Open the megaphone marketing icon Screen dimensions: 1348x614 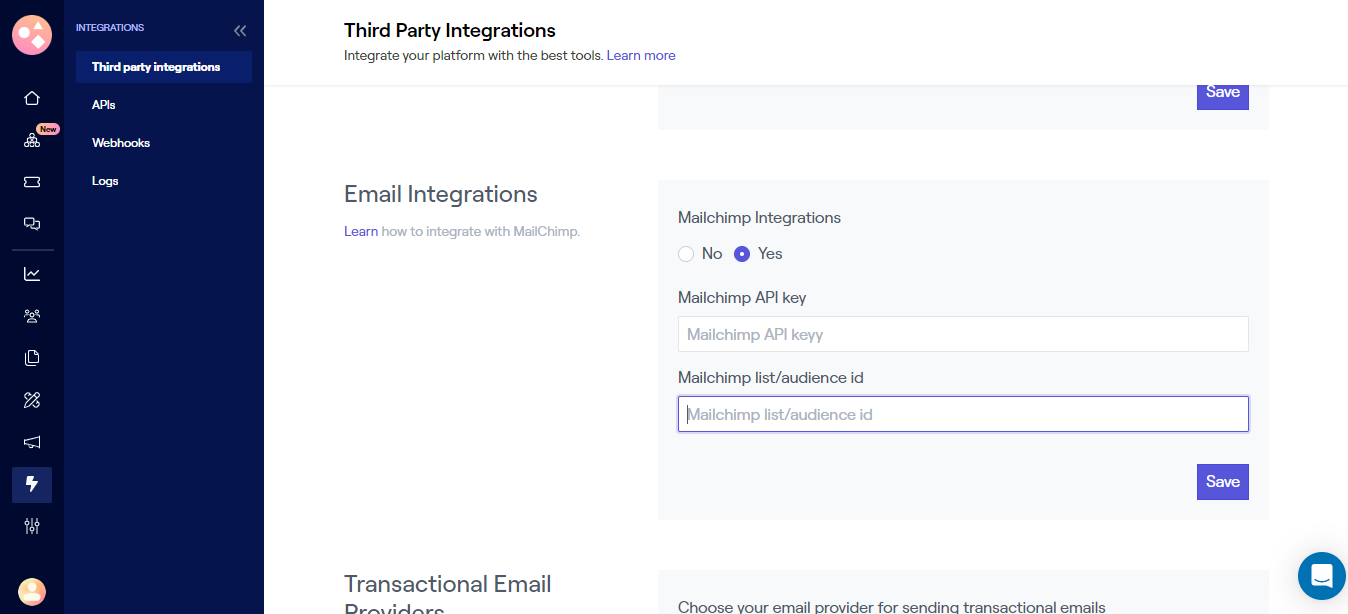(32, 442)
